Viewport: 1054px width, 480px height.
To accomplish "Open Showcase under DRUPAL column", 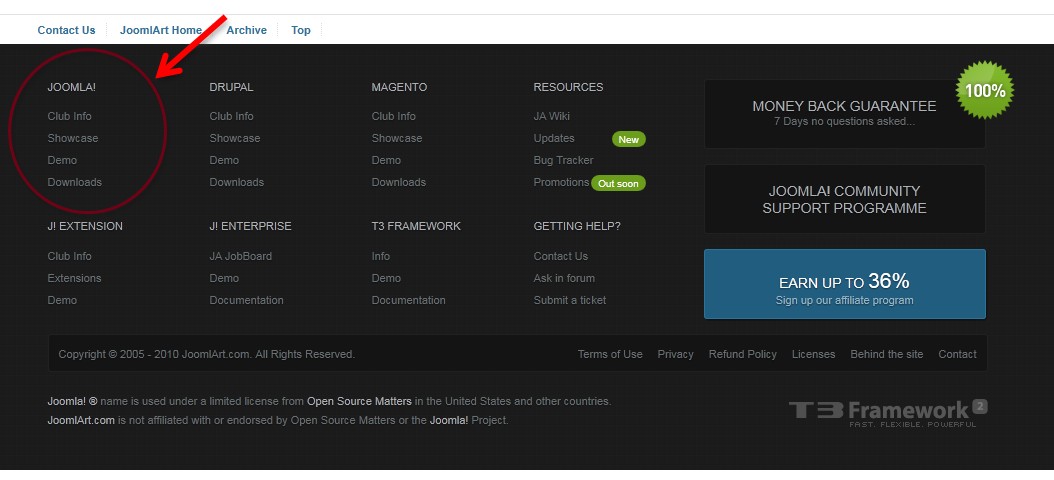I will tap(235, 138).
